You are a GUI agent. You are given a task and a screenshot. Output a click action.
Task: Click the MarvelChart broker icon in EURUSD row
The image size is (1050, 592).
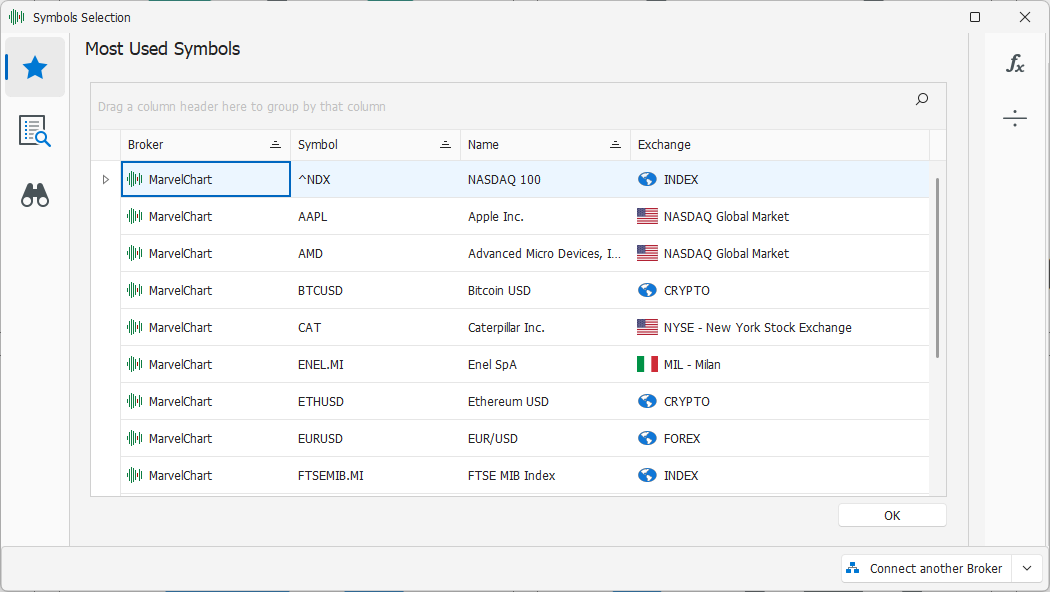[135, 439]
